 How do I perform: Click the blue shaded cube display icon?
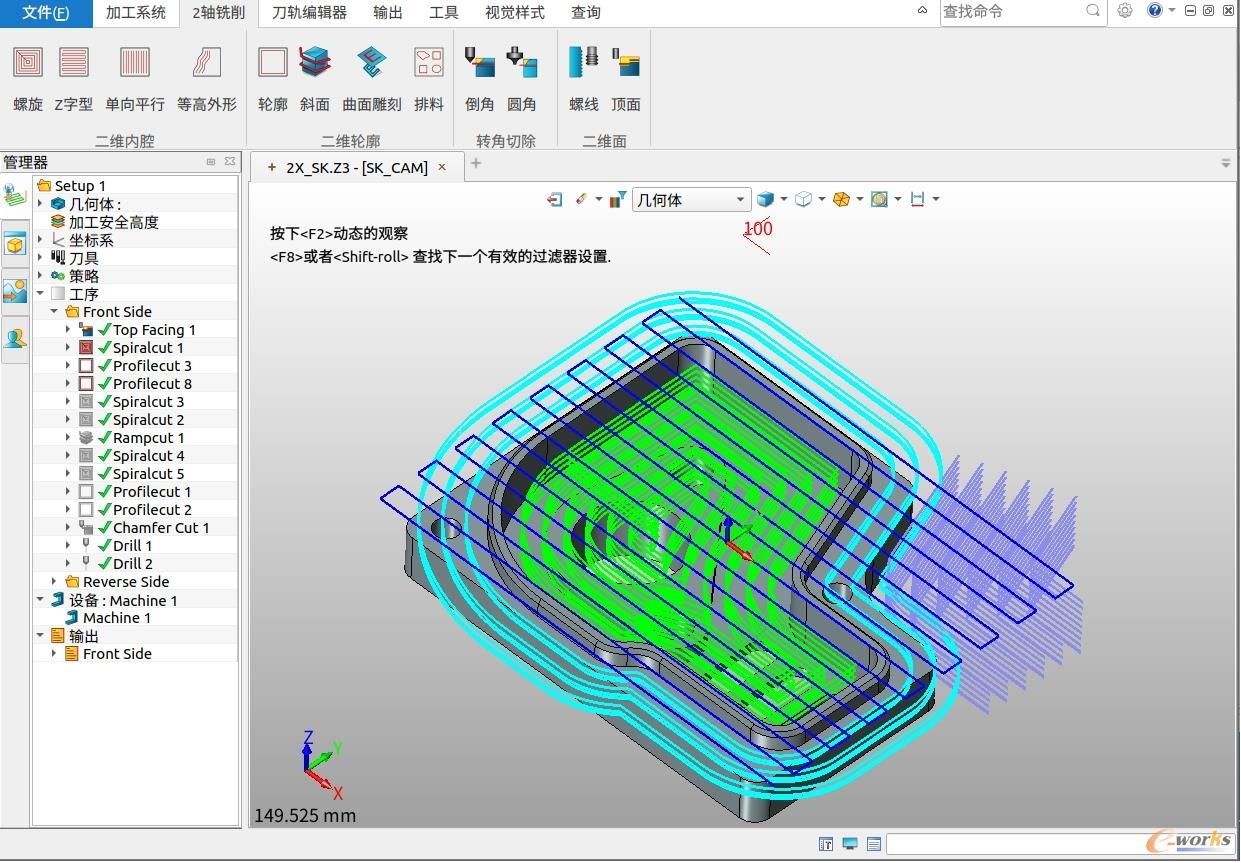[x=765, y=200]
